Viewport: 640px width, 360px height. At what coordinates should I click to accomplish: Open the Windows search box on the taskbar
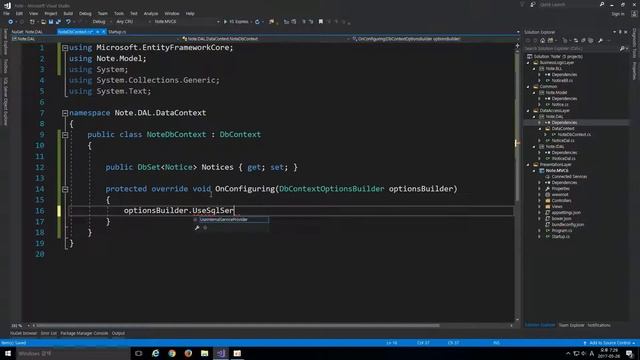[x=73, y=353]
